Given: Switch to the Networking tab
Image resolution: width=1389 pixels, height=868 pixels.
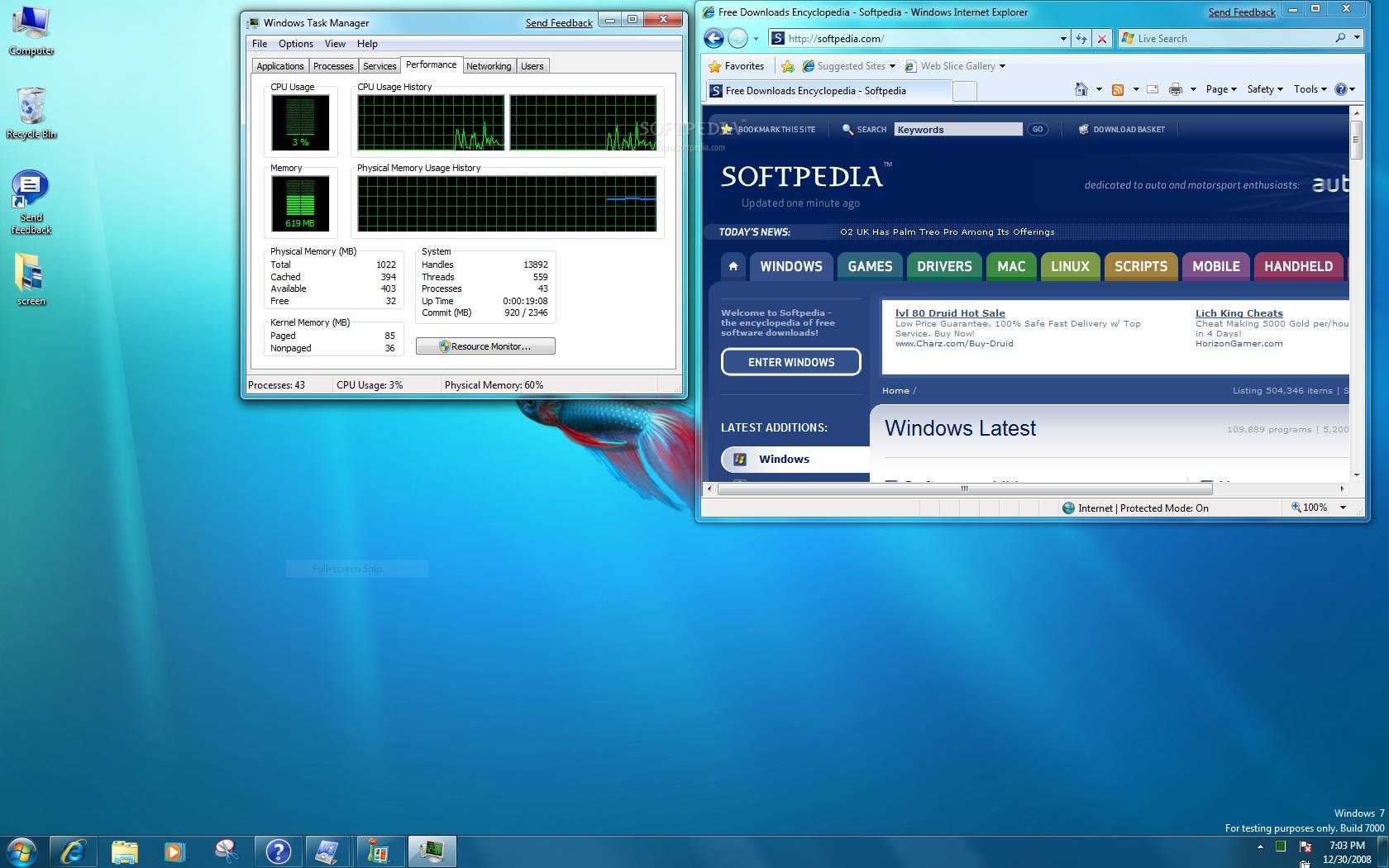Looking at the screenshot, I should tap(489, 66).
